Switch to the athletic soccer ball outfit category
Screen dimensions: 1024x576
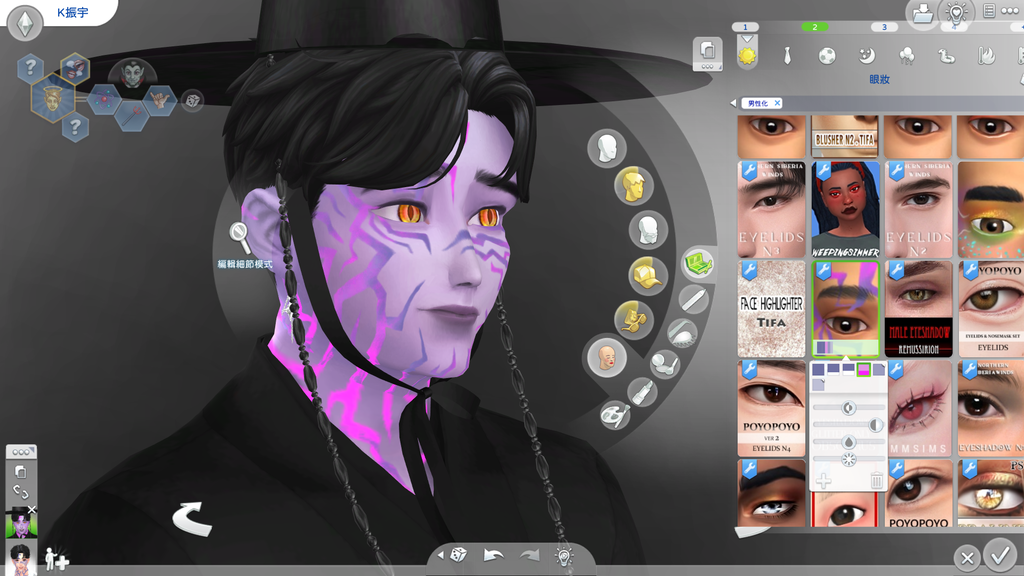[x=827, y=56]
